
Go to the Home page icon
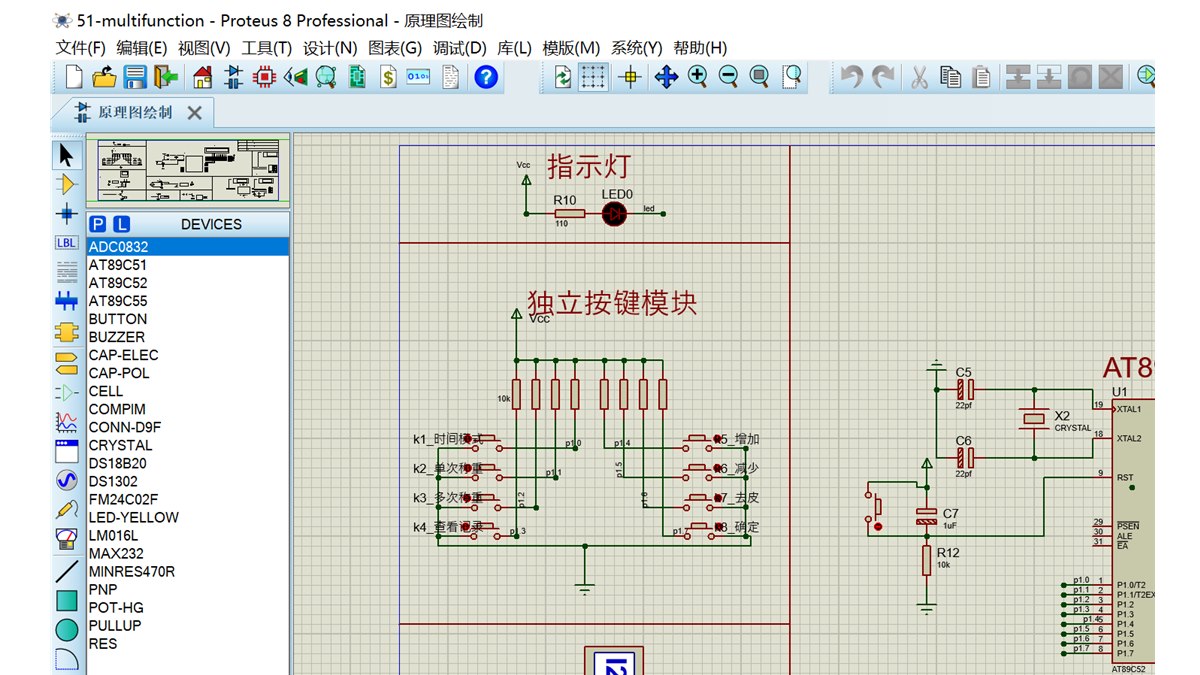point(203,77)
